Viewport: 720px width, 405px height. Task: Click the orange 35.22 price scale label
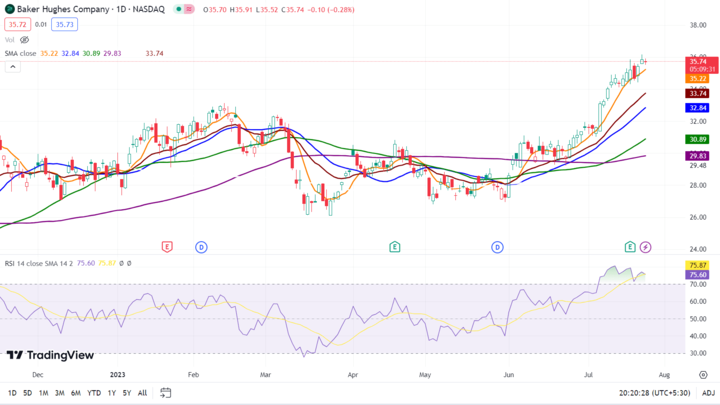click(697, 79)
